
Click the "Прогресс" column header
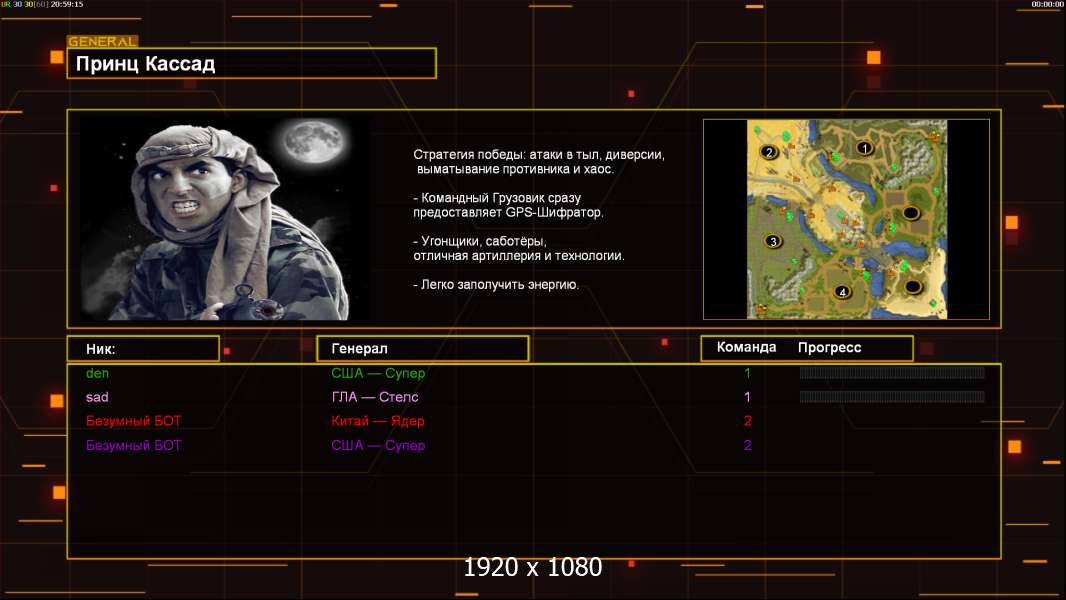(829, 348)
